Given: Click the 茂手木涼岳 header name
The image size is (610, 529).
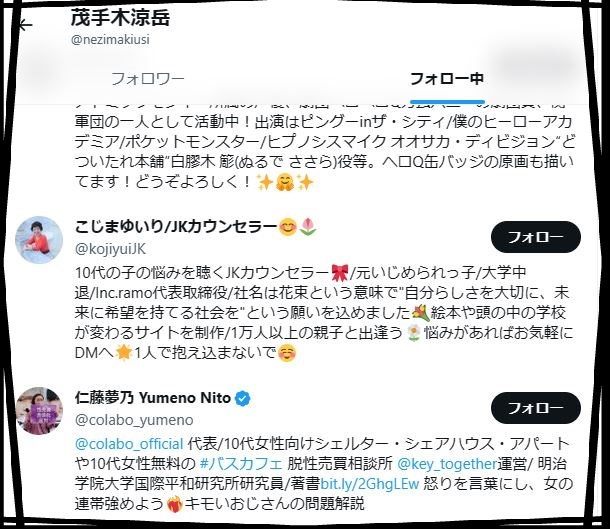Looking at the screenshot, I should coord(120,18).
